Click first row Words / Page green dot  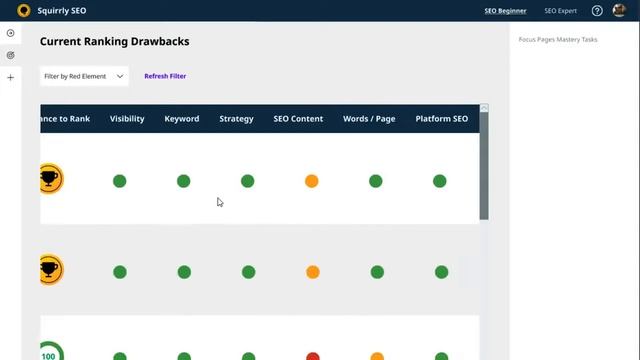(x=376, y=181)
